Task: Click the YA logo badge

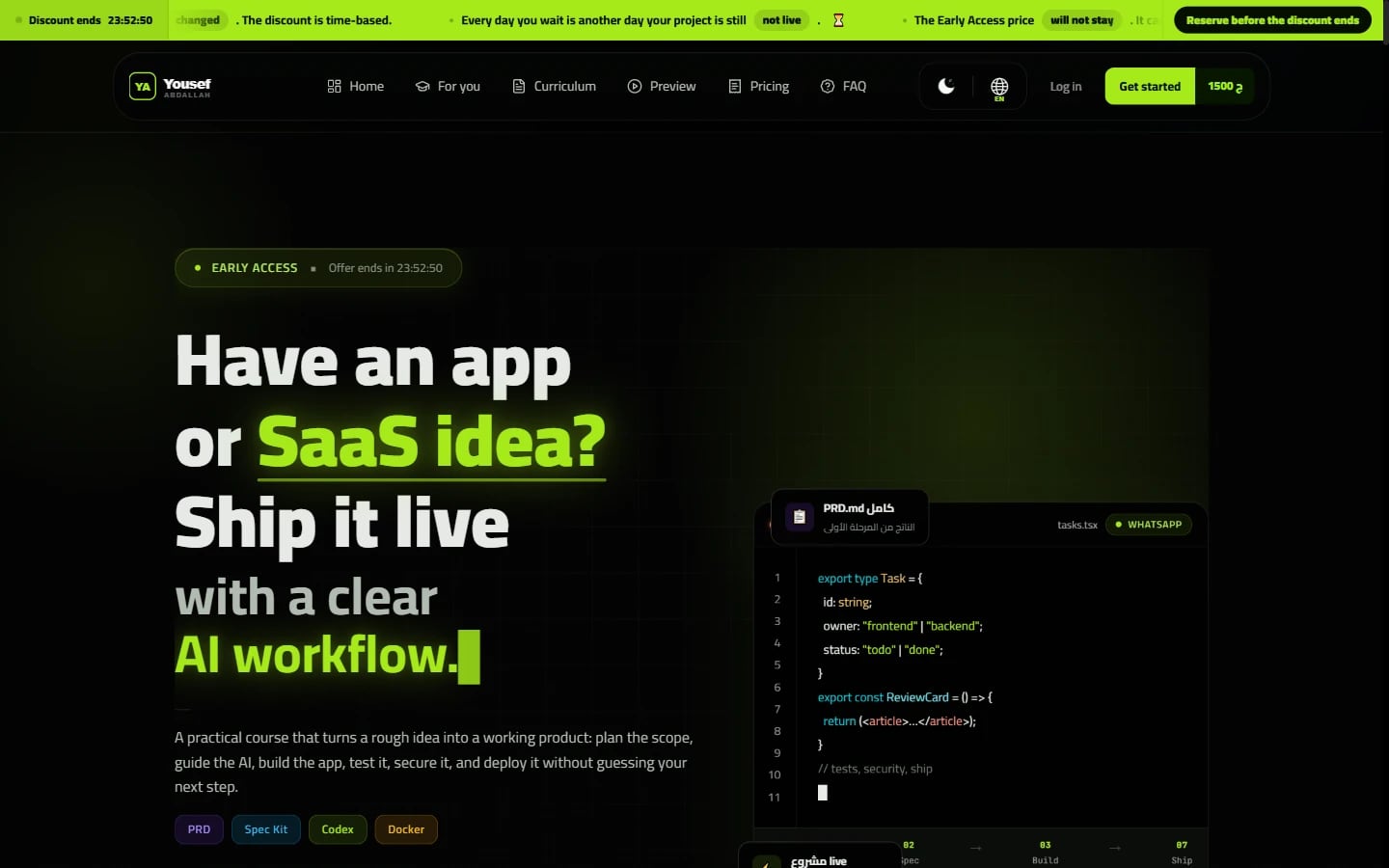Action: click(143, 86)
